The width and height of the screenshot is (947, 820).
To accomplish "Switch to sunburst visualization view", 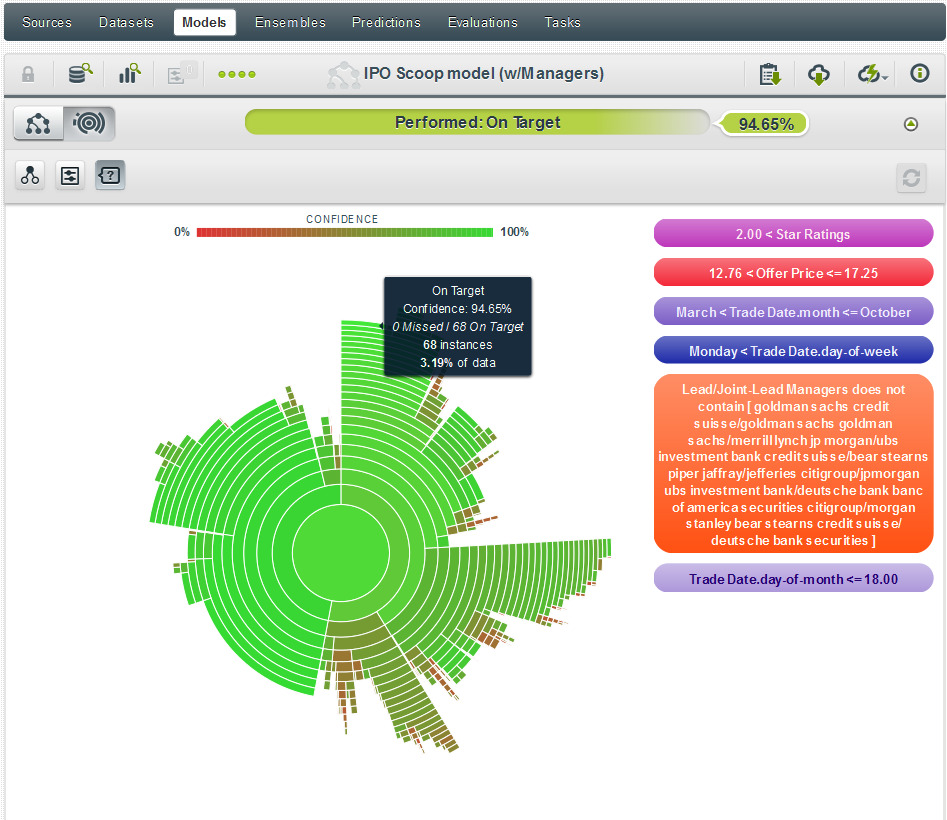I will (89, 124).
